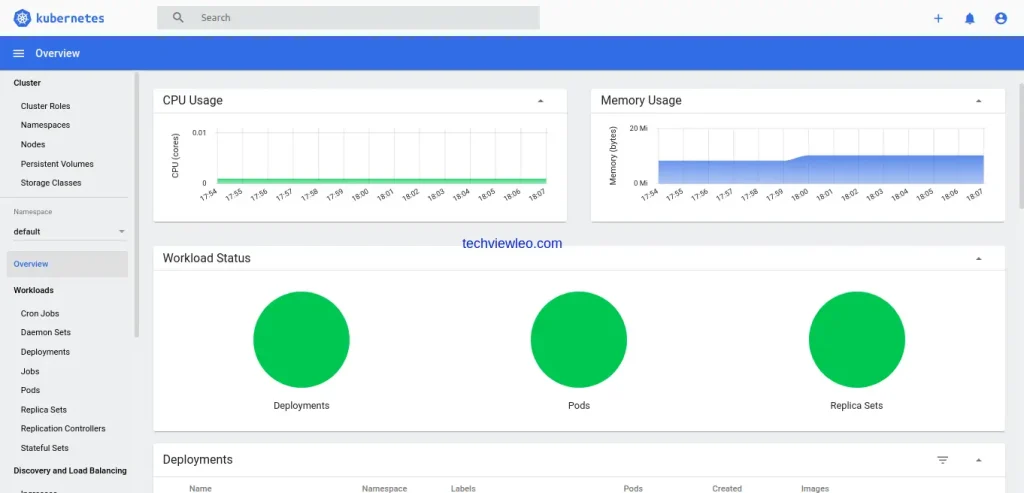1024x493 pixels.
Task: Open Stateful Sets in sidebar
Action: 44,448
